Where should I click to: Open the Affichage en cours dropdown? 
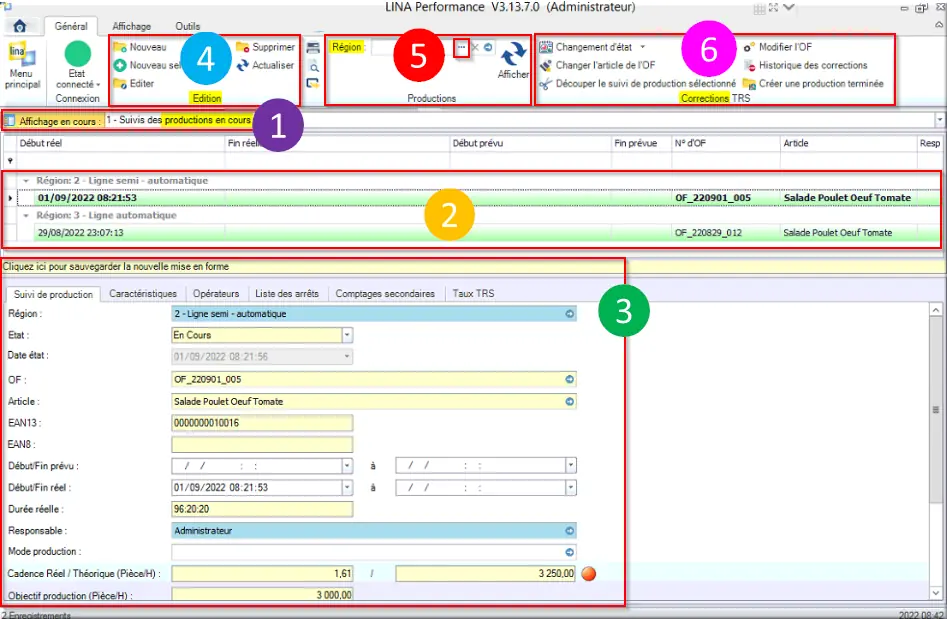939,120
